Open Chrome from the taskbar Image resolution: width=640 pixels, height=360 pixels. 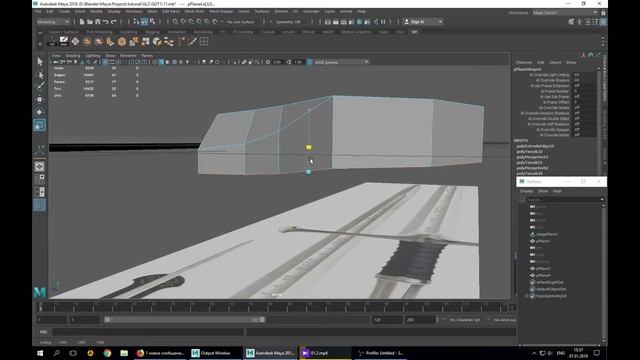click(x=107, y=353)
